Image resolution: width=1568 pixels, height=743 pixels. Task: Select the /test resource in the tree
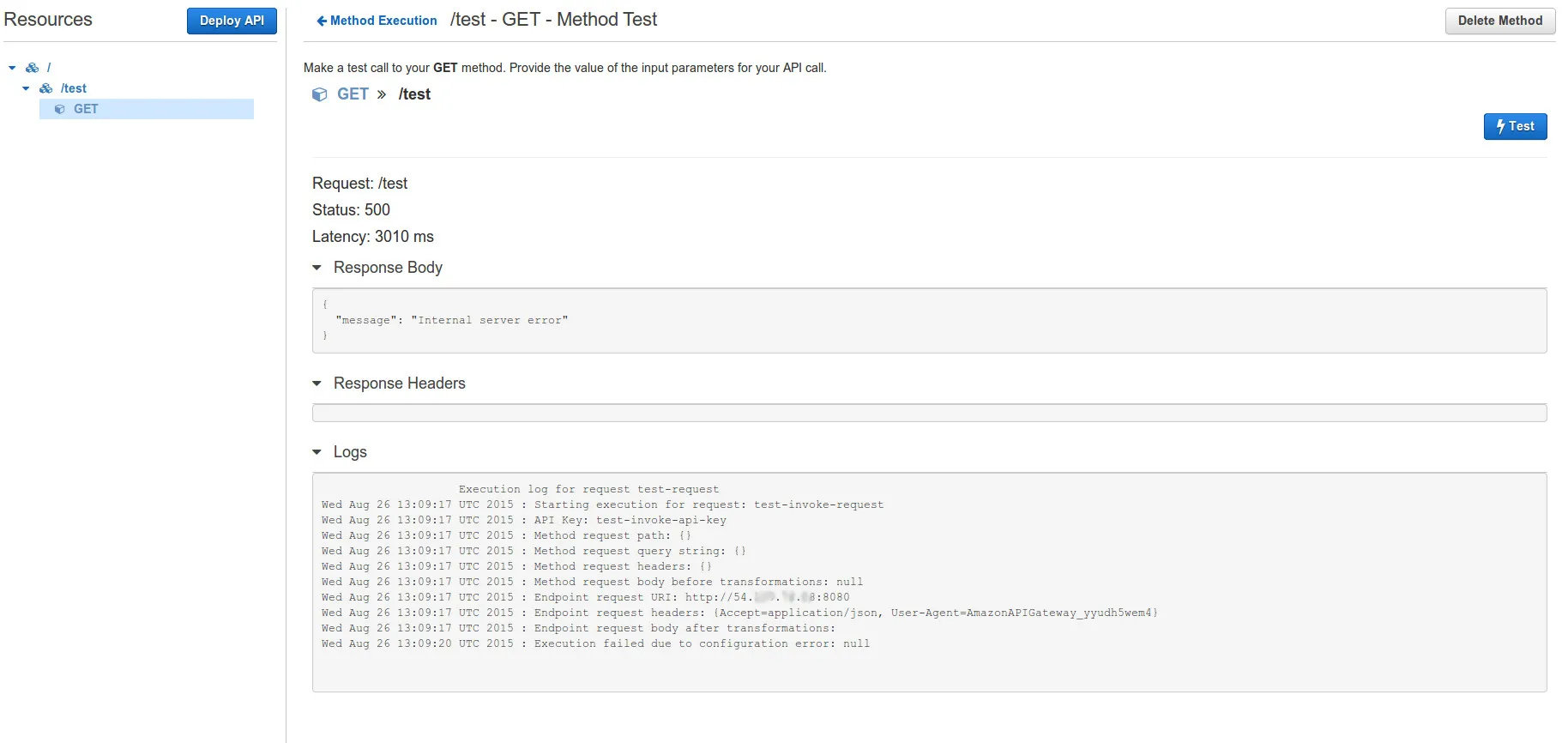74,88
